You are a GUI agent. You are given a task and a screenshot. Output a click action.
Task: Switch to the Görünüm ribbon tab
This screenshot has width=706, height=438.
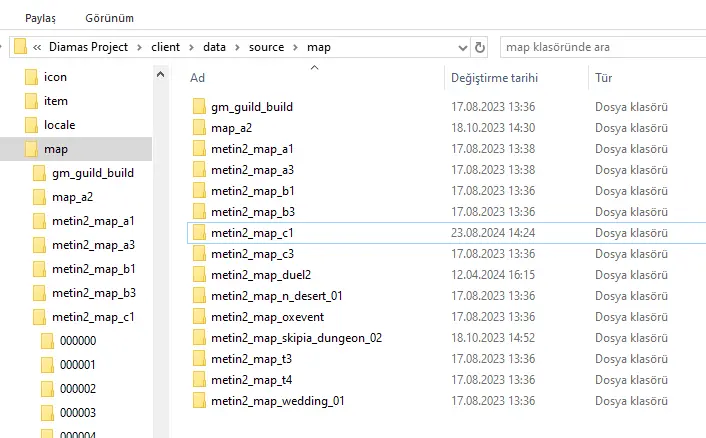[109, 18]
